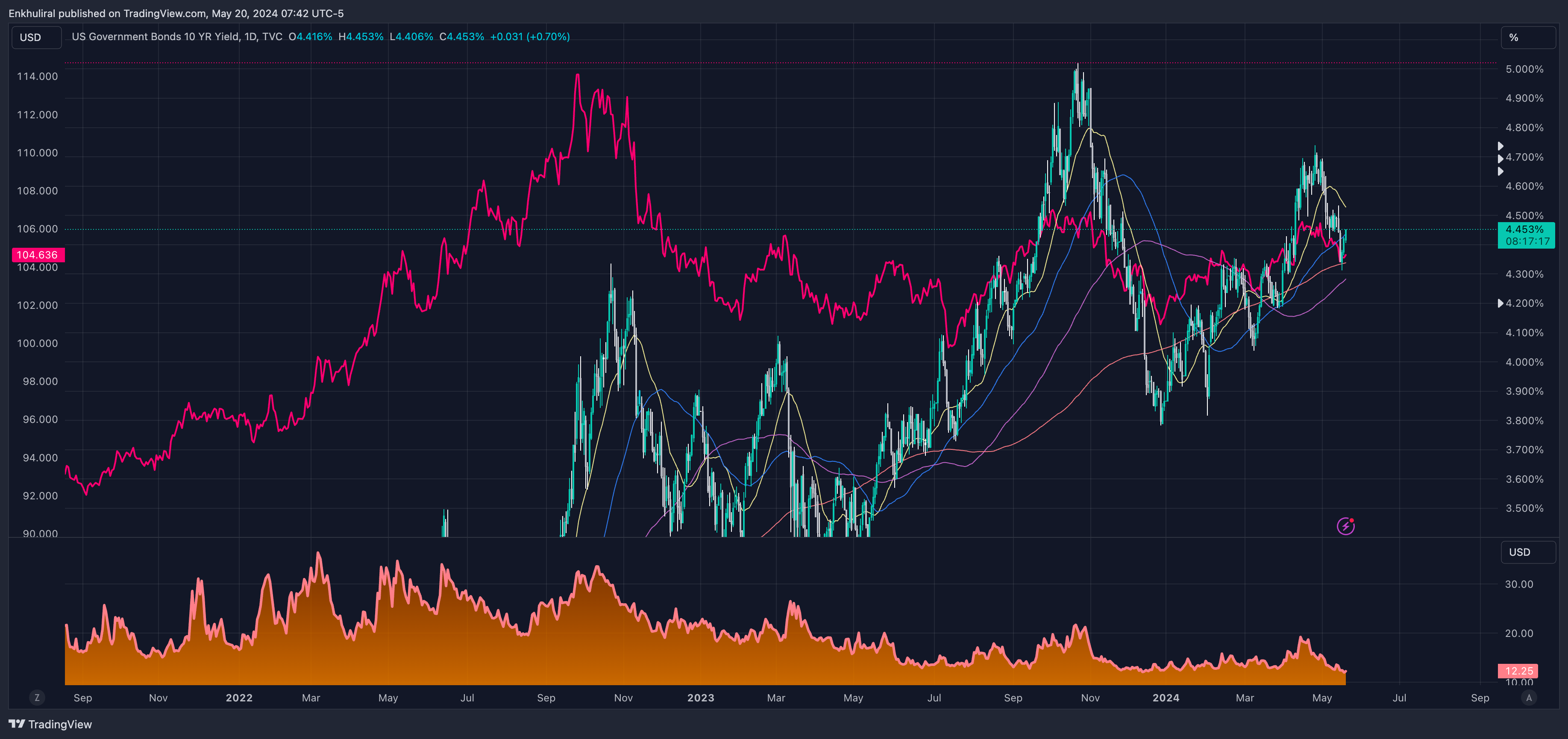1568x739 pixels.
Task: Click the topmost arrow marker above 4.700%
Action: point(1500,146)
